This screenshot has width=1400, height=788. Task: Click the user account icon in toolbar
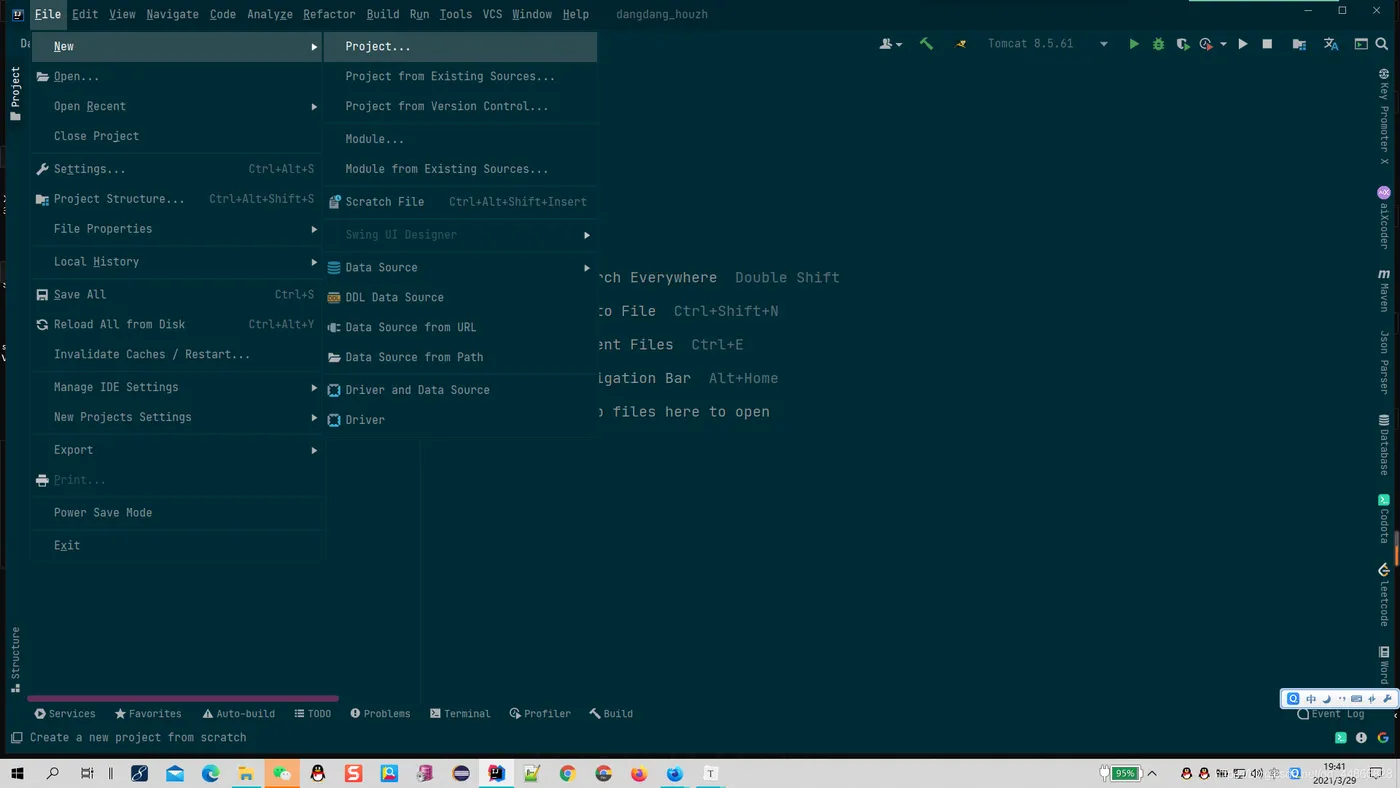pos(890,44)
